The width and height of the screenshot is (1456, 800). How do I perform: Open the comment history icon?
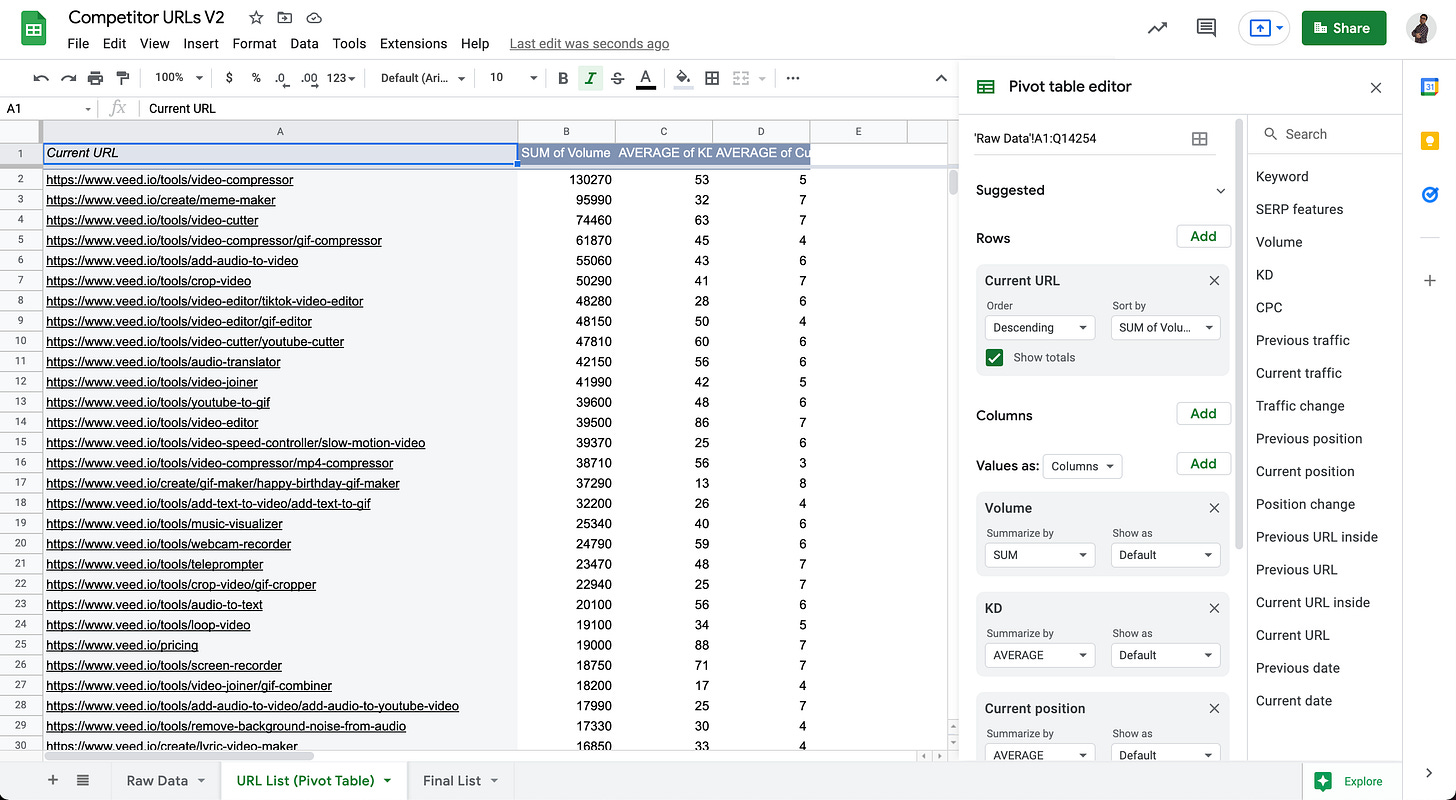coord(1207,28)
